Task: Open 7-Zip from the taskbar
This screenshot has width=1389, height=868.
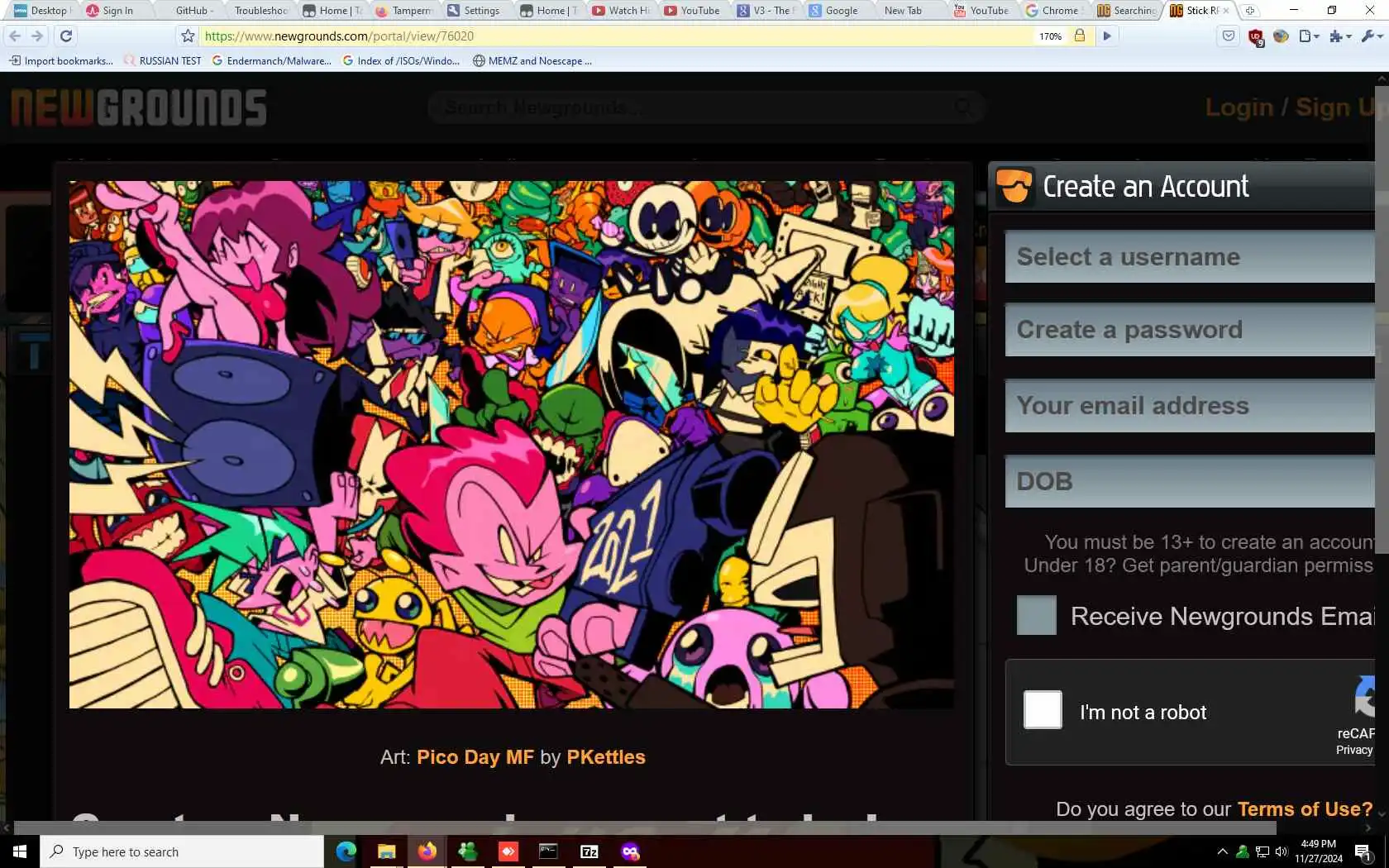Action: click(589, 851)
